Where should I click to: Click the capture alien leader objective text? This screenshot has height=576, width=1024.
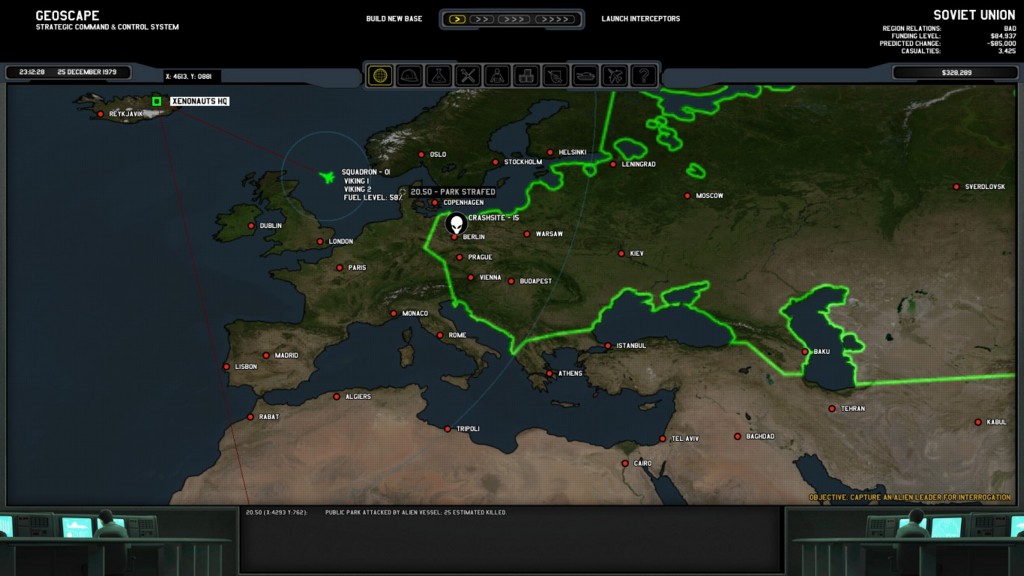(x=910, y=498)
